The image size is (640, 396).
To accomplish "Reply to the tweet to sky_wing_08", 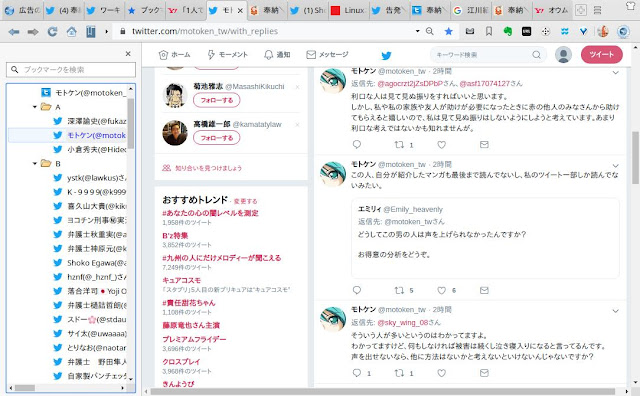I will [357, 373].
